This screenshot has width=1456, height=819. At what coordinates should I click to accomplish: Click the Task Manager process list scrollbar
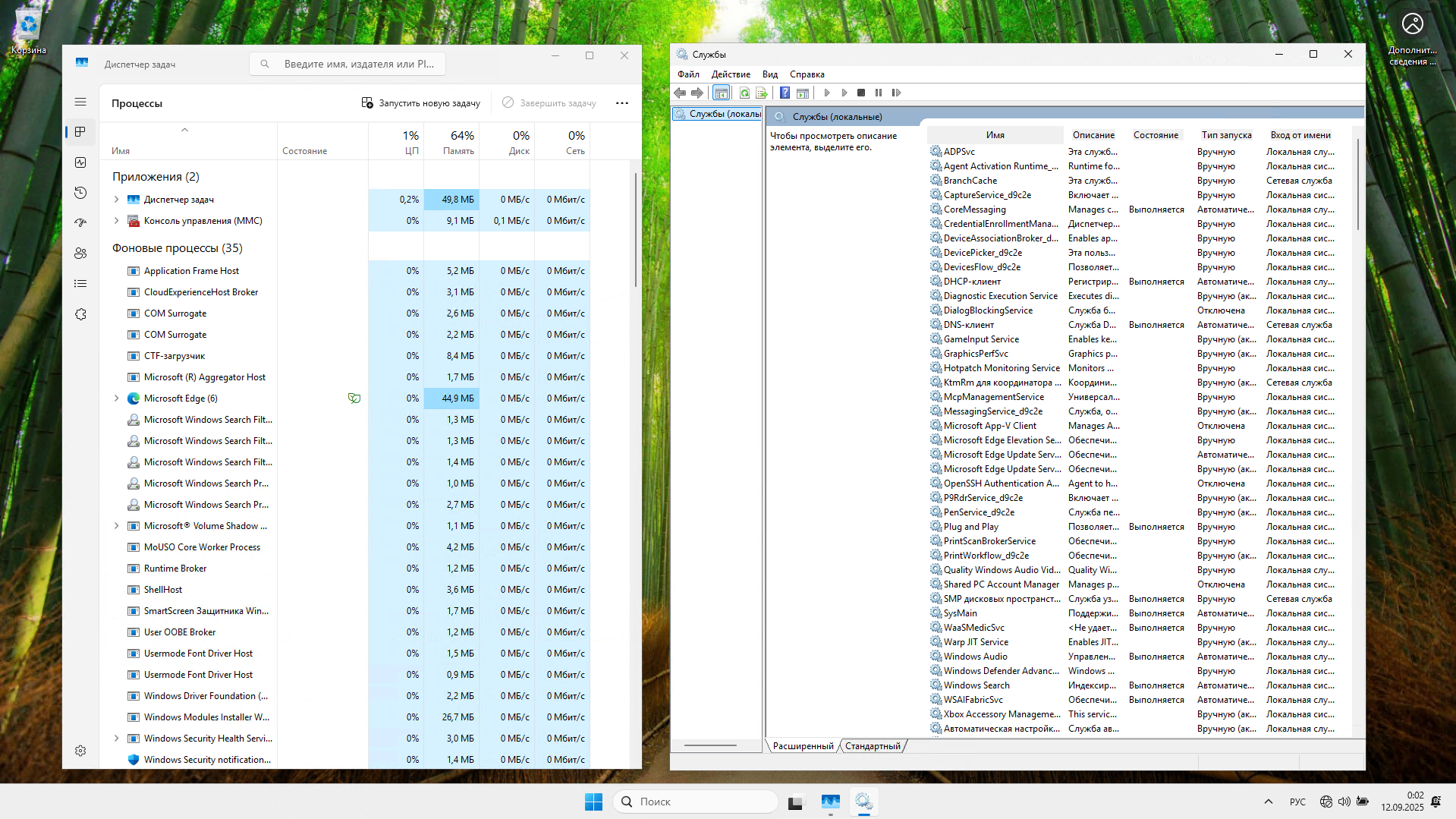(636, 229)
